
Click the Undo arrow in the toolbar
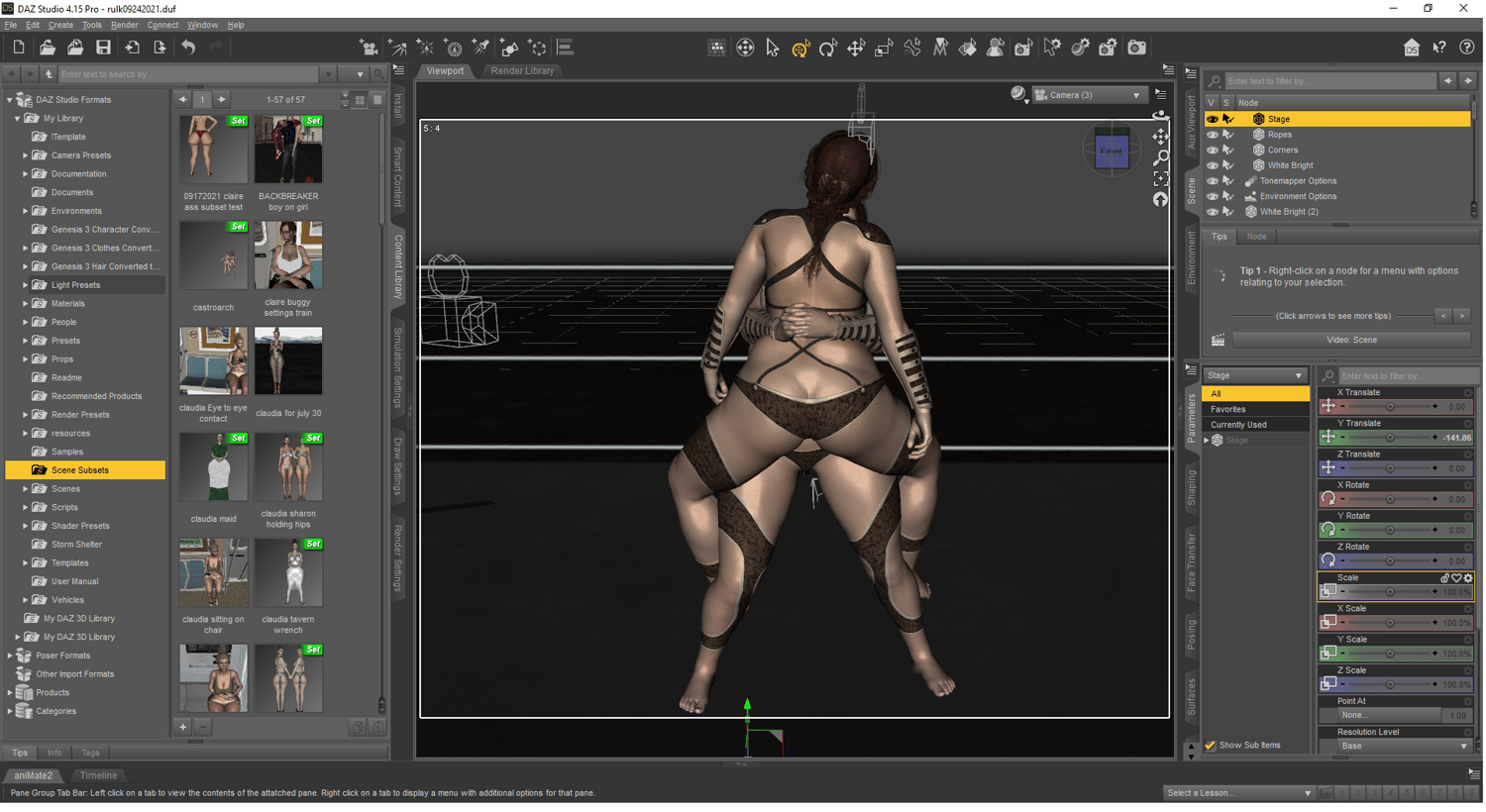(188, 48)
